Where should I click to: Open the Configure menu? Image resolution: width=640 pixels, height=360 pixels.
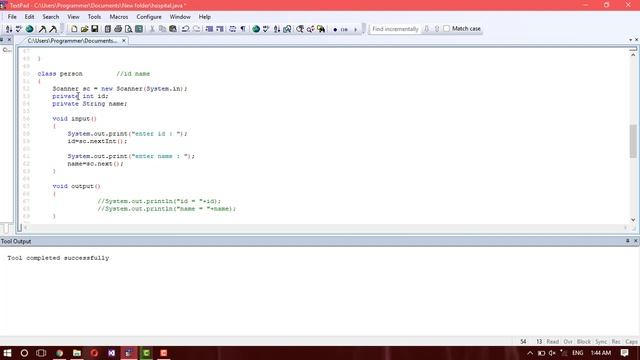click(149, 17)
